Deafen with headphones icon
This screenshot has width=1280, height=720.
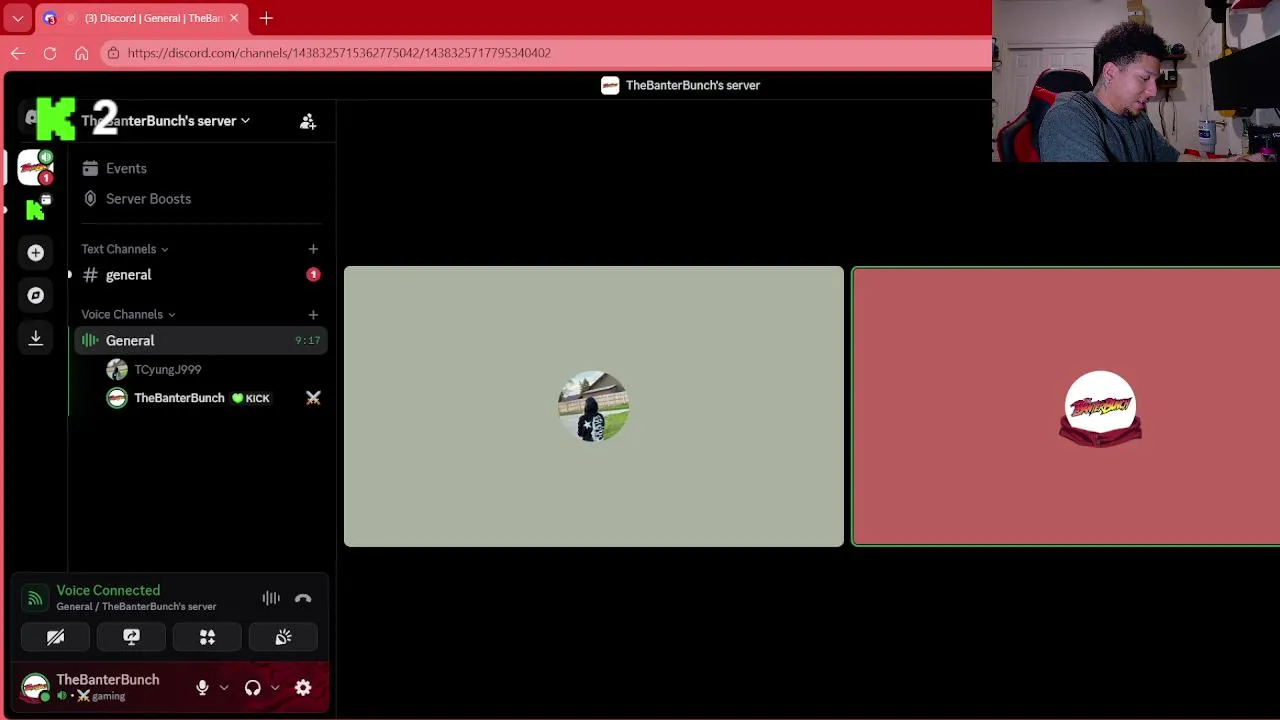[253, 688]
